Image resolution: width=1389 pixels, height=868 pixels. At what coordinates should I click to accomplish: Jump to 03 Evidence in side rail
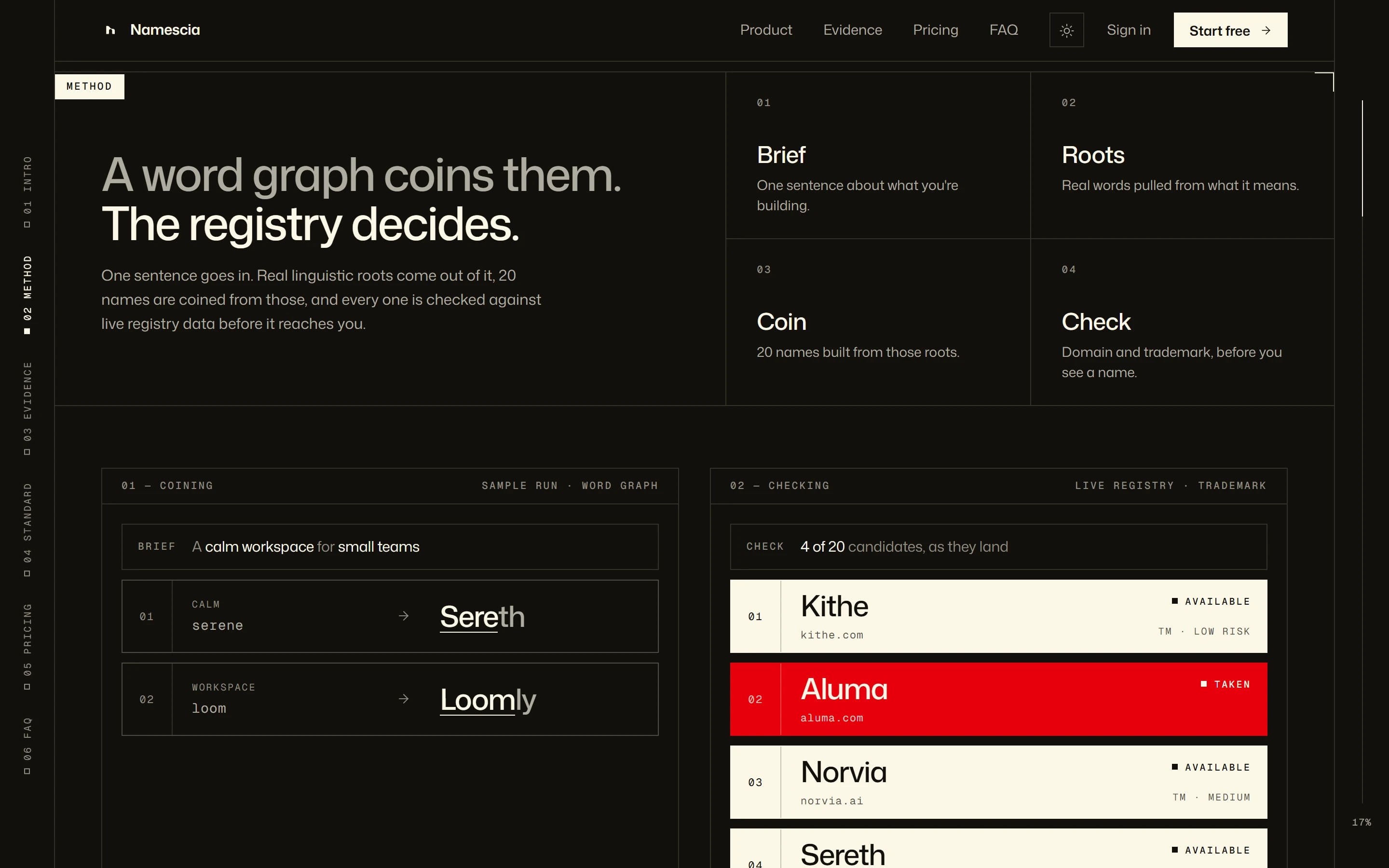coord(27,408)
